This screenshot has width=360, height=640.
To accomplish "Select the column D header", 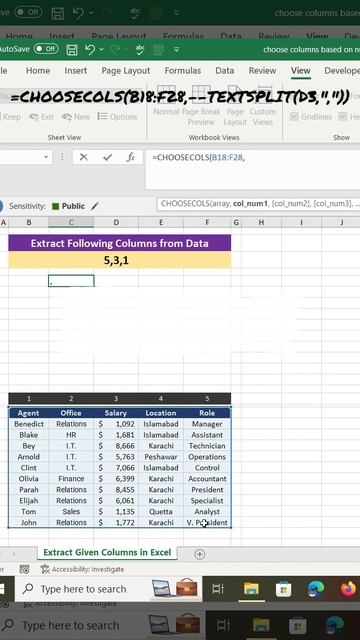I will click(x=116, y=222).
